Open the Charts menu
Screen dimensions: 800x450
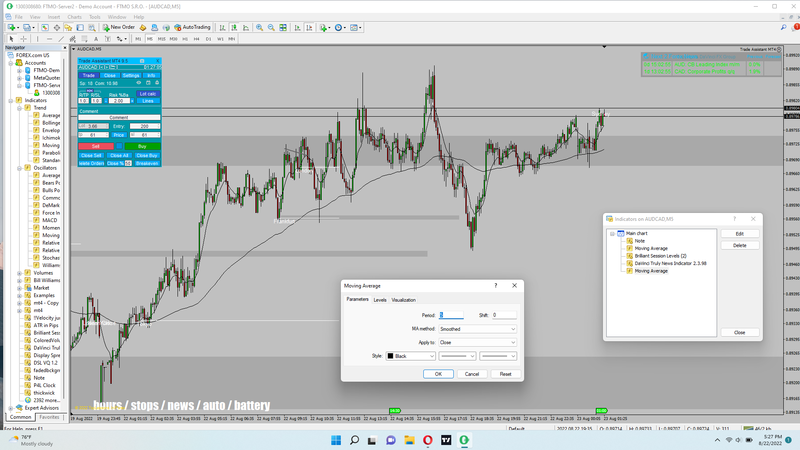click(x=75, y=17)
